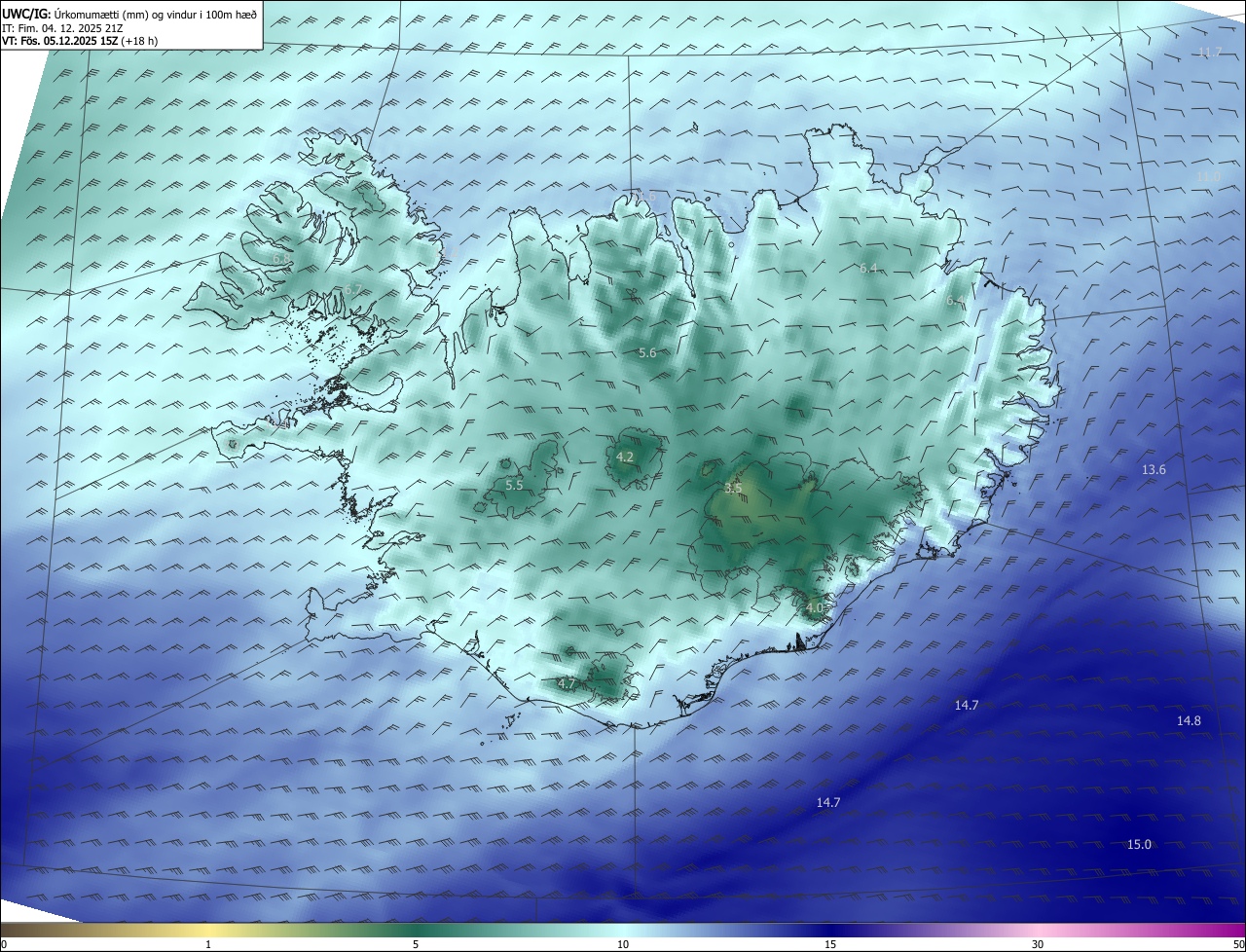1246x952 pixels.
Task: Click the 4.2 value label on the glacier
Action: pos(625,457)
